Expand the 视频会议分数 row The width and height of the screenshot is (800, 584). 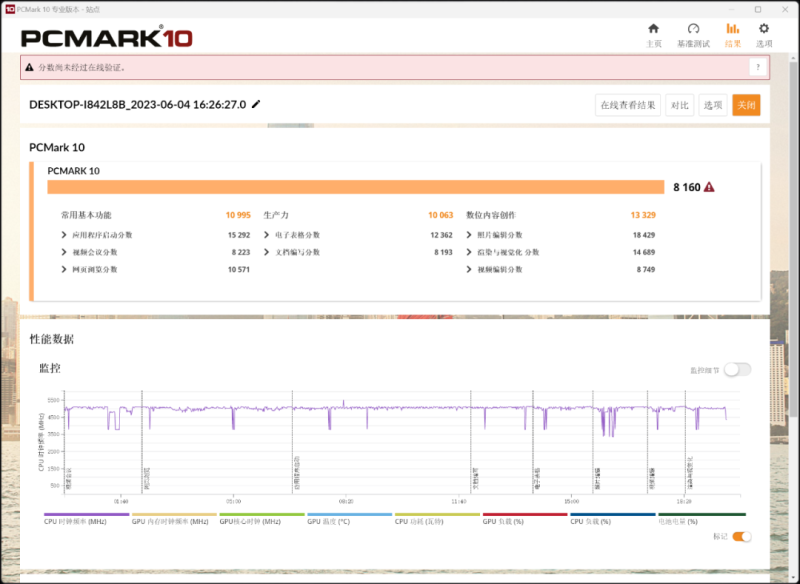(65, 252)
